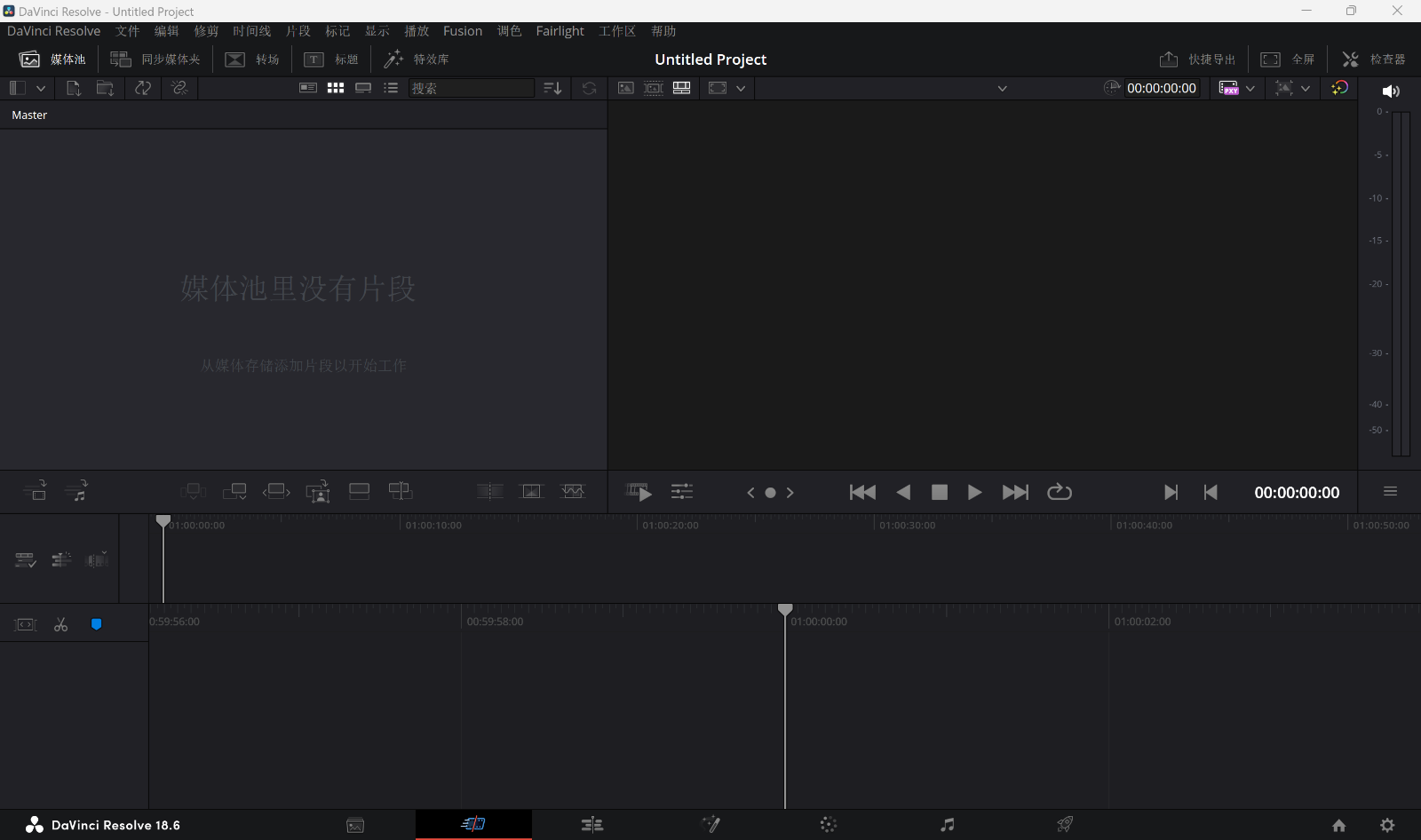
Task: Stop playback
Action: 939,492
